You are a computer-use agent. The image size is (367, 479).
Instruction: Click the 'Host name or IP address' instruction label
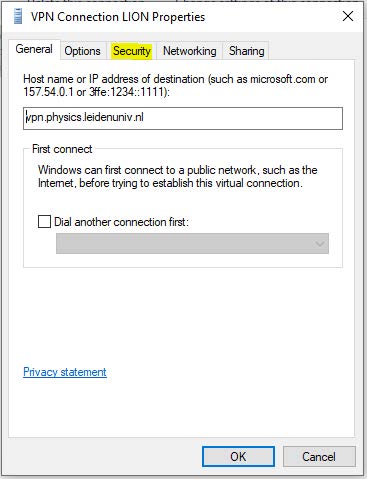(176, 85)
